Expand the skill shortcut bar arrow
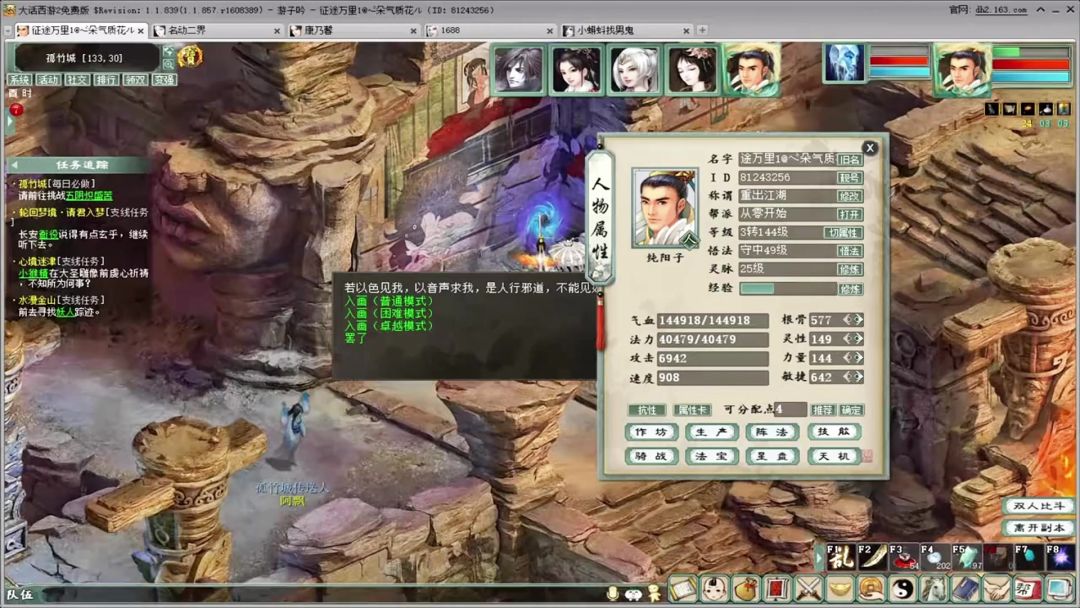Viewport: 1080px width, 608px height. [820, 558]
